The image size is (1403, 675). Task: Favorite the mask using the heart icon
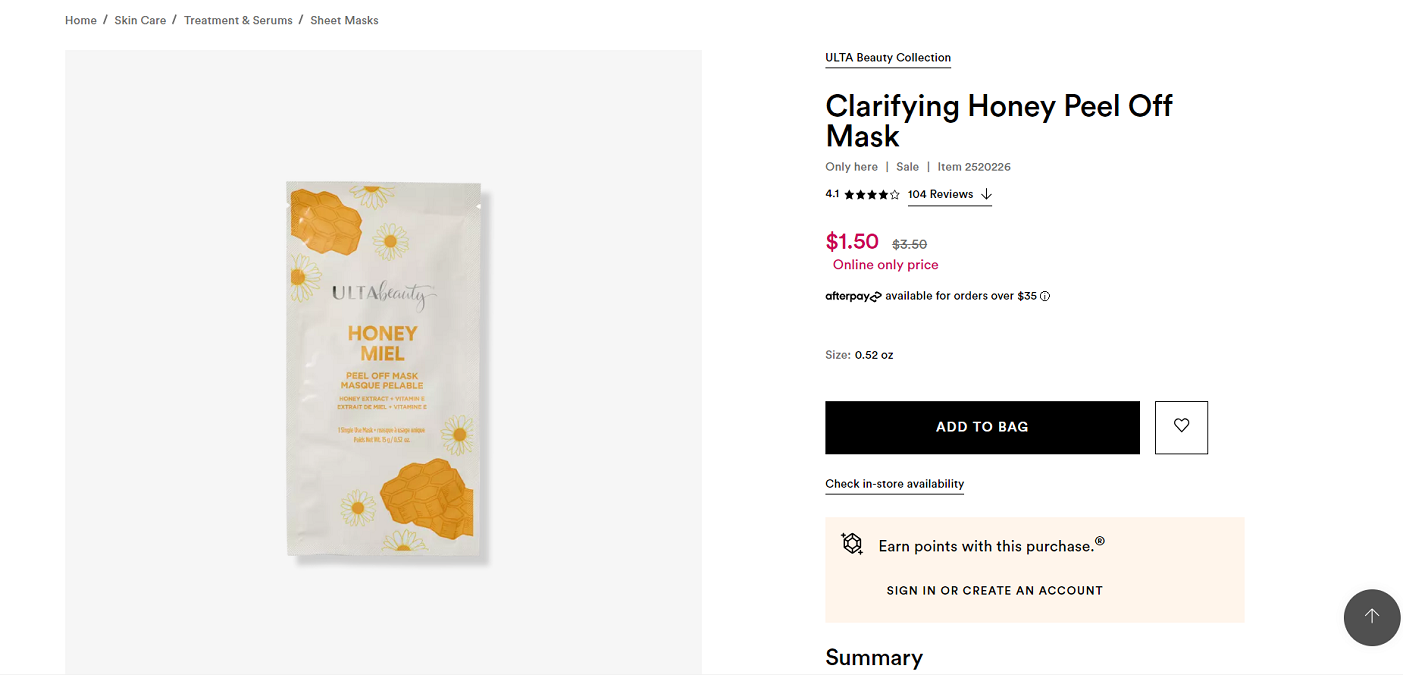1181,427
